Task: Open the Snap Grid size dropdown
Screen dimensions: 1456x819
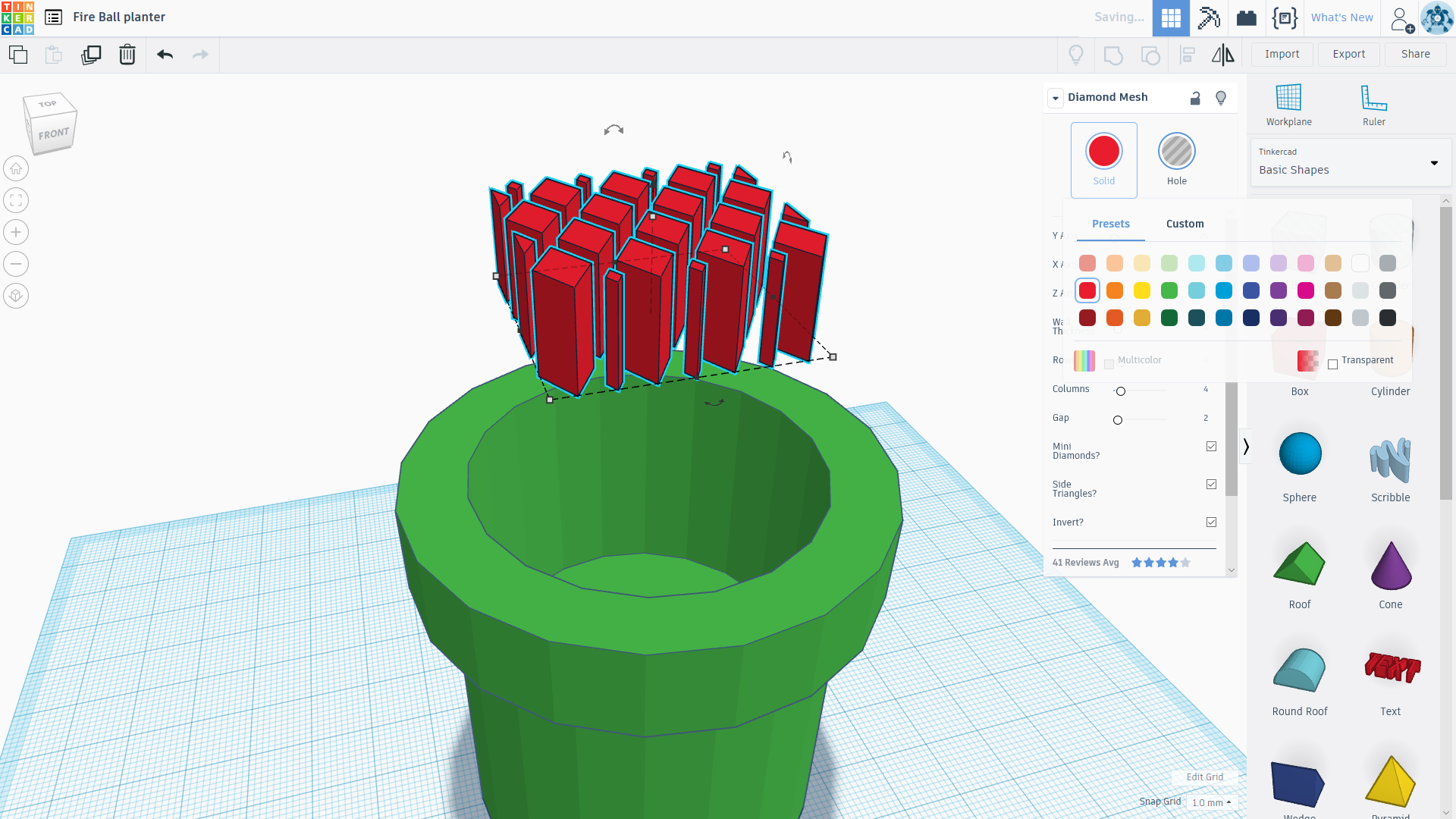Action: point(1211,802)
